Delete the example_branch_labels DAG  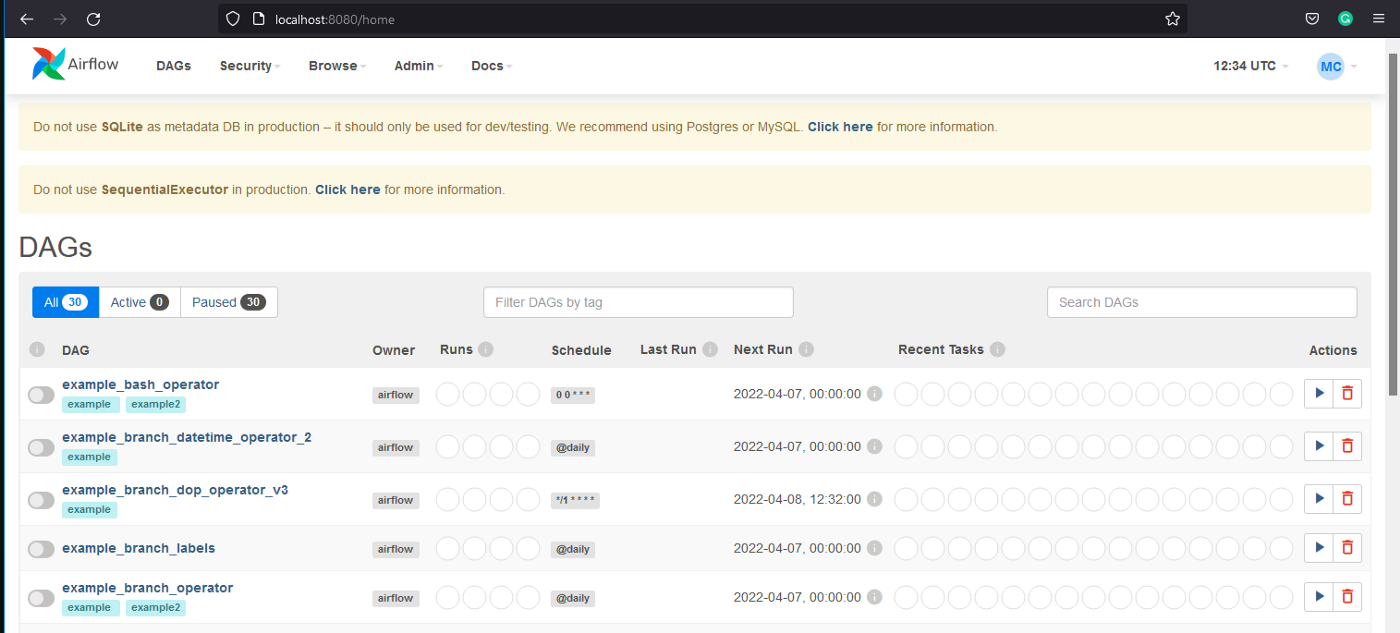pyautogui.click(x=1347, y=547)
